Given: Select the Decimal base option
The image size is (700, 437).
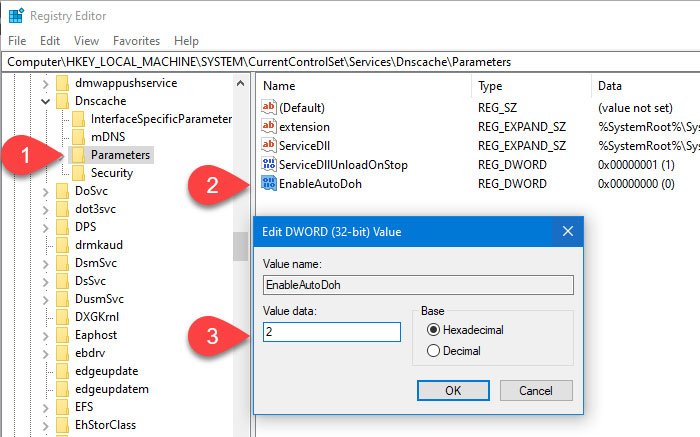Looking at the screenshot, I should tap(433, 350).
